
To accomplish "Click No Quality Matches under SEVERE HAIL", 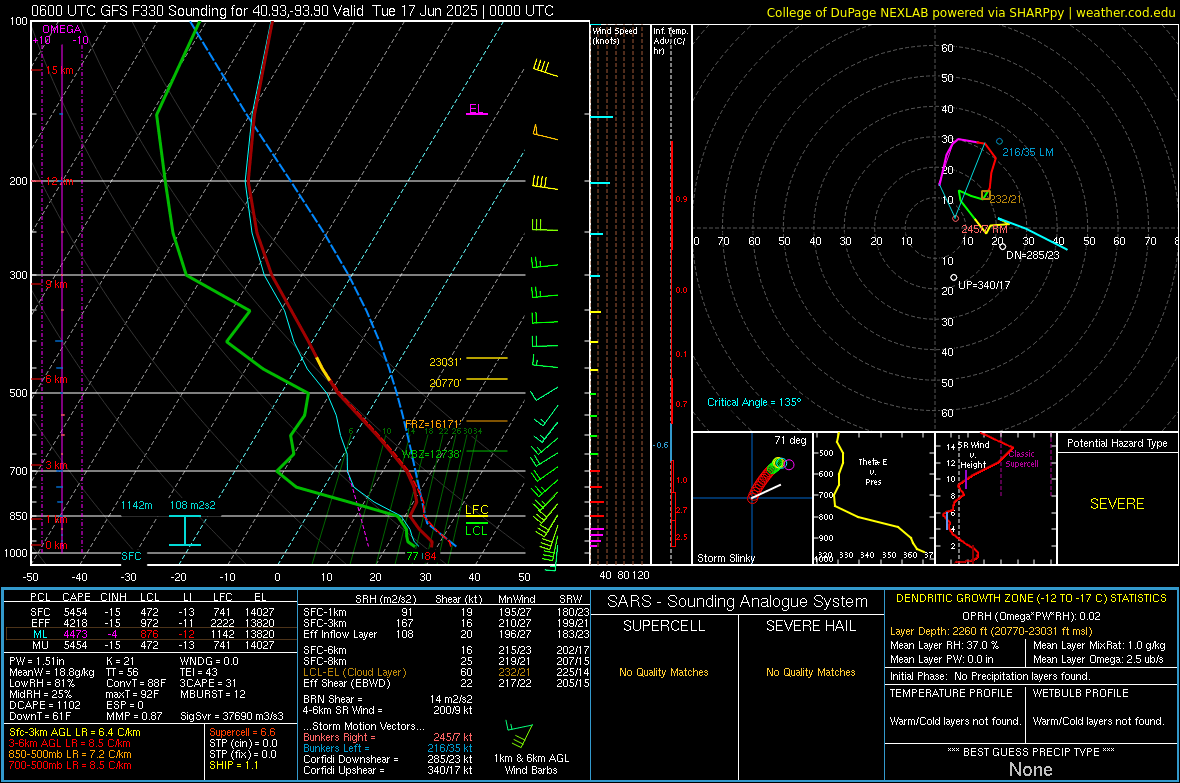I will point(810,672).
